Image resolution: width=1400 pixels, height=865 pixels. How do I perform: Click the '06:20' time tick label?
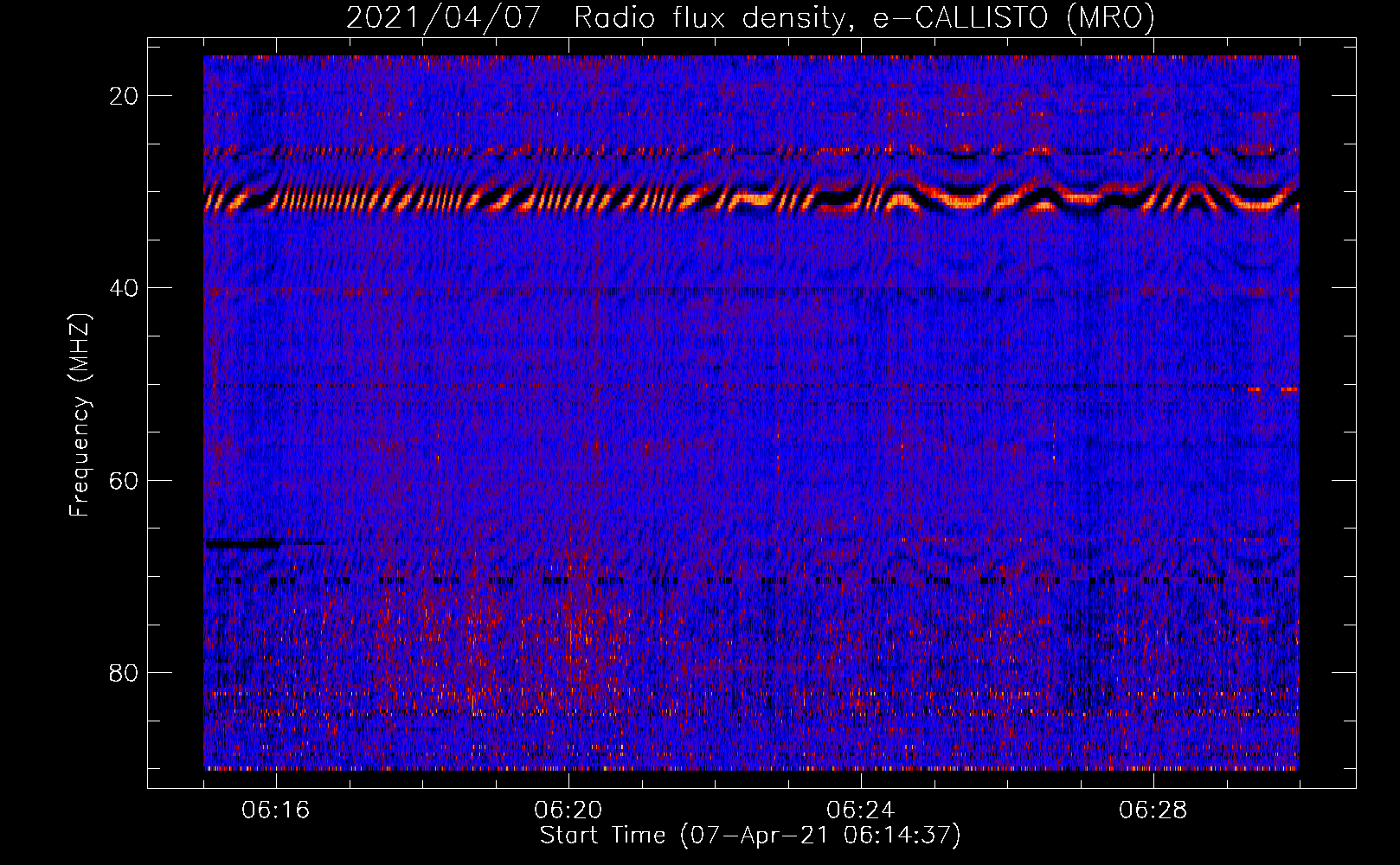point(568,811)
